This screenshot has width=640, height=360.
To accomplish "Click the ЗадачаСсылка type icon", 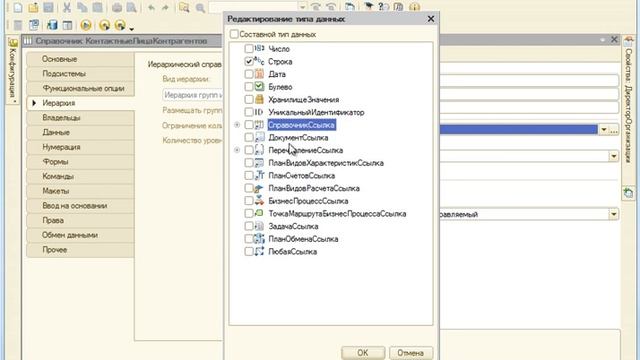I will 259,226.
